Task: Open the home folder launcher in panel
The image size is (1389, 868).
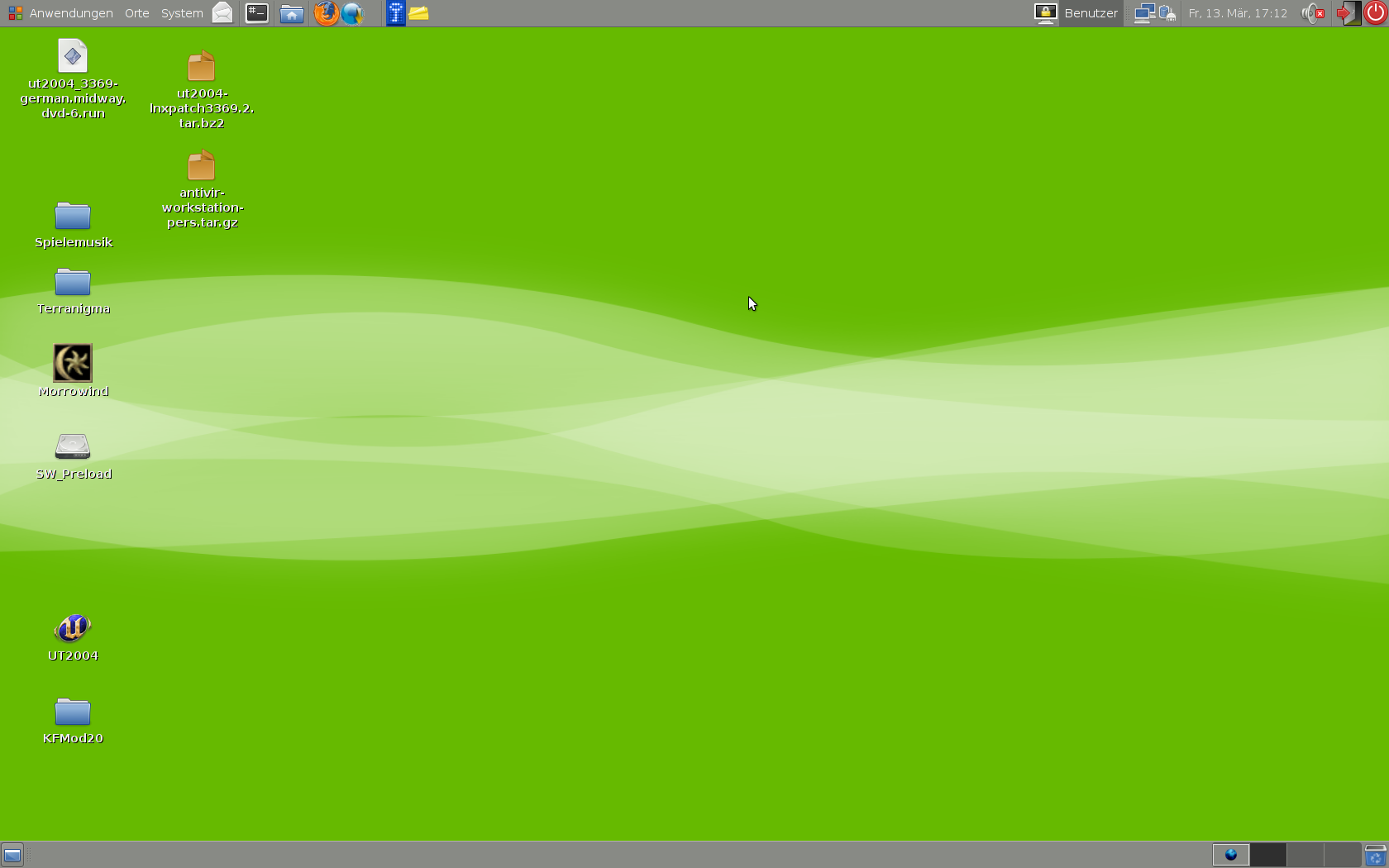Action: [291, 13]
